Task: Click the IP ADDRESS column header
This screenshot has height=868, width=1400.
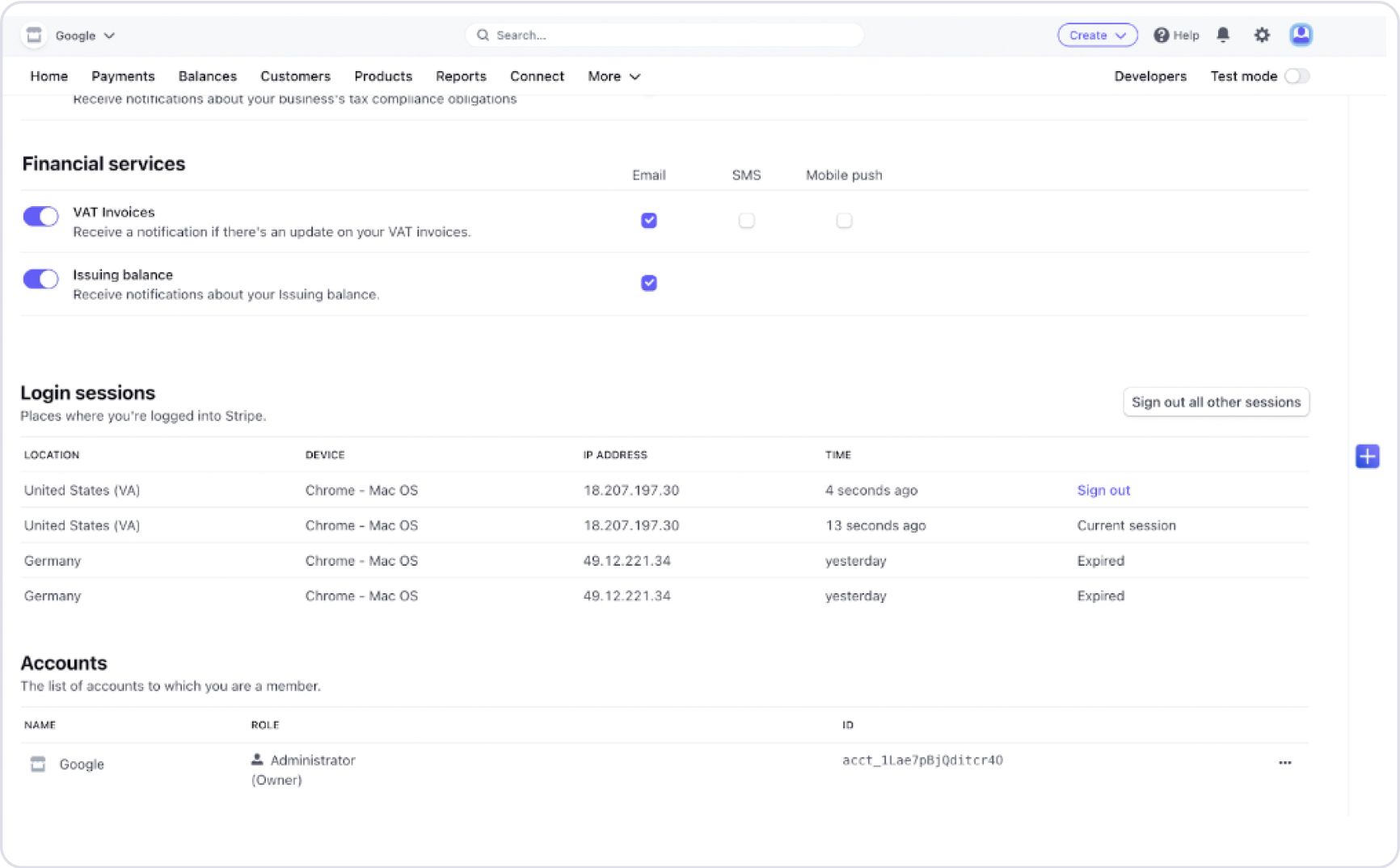Action: 615,455
